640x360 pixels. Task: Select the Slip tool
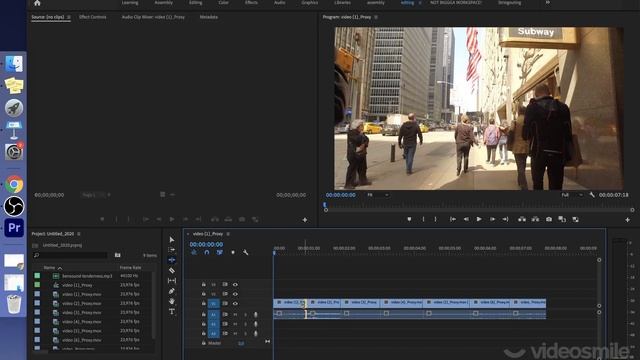coord(172,281)
